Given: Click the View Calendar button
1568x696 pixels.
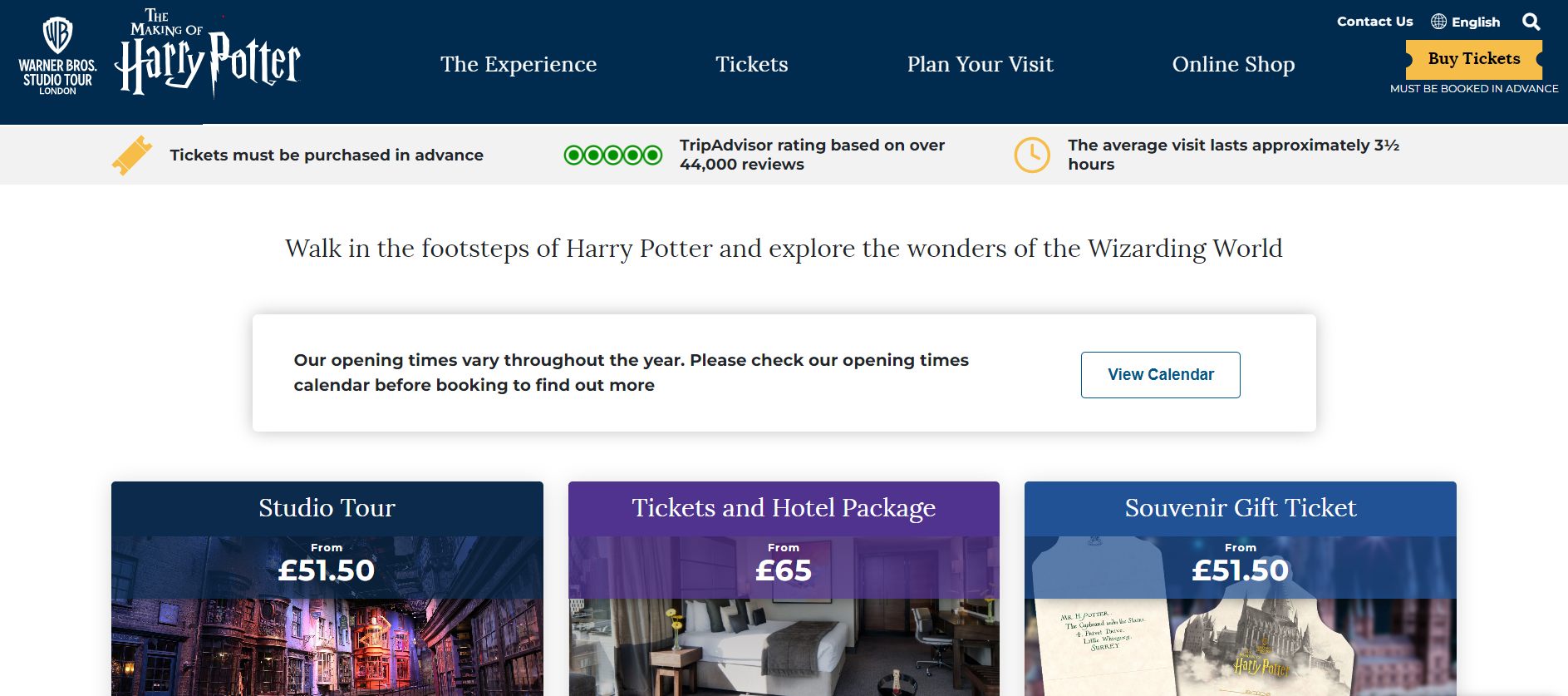Looking at the screenshot, I should tap(1160, 375).
